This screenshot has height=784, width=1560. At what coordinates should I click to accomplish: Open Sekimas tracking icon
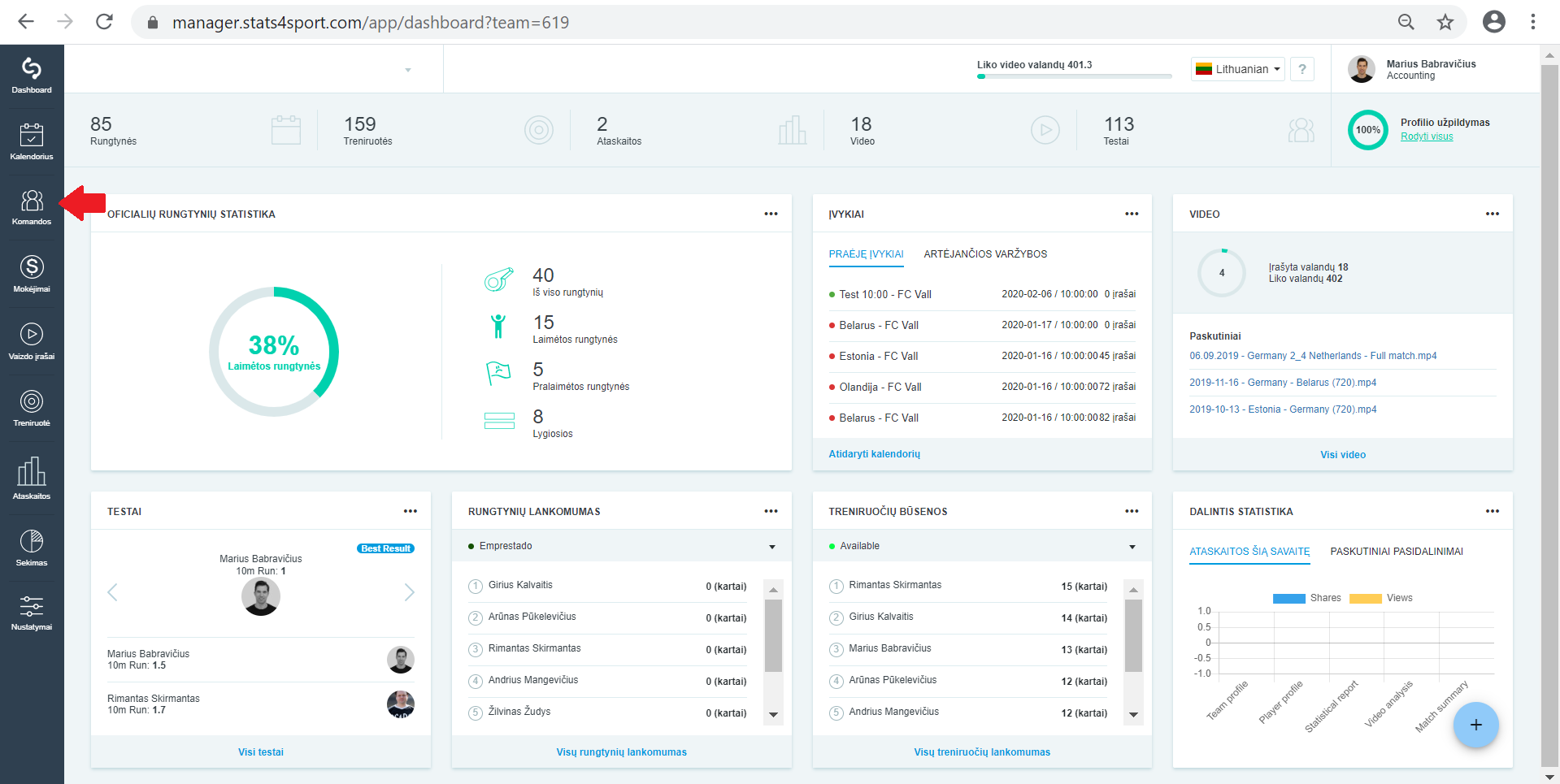32,547
